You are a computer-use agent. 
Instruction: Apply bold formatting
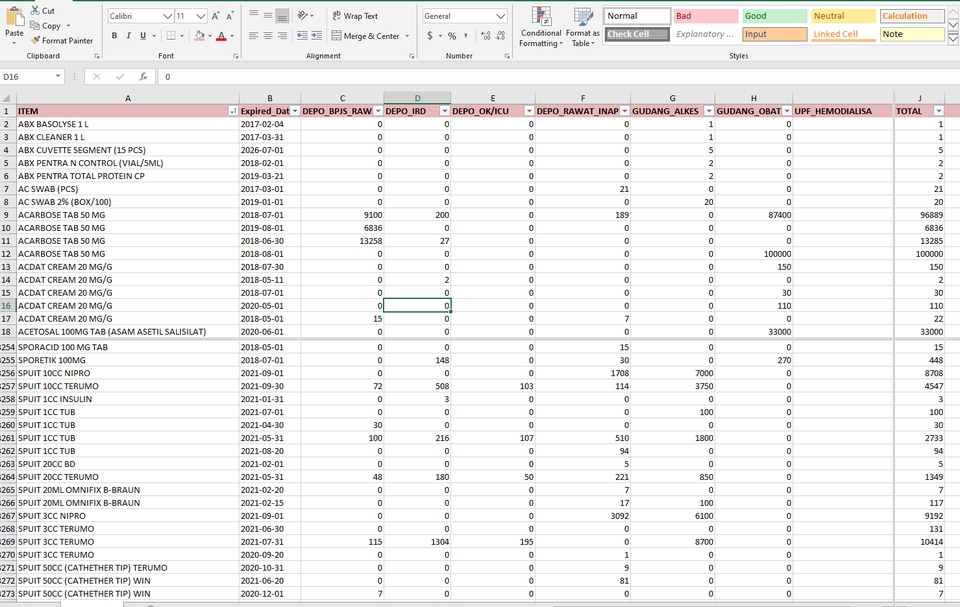pyautogui.click(x=114, y=36)
